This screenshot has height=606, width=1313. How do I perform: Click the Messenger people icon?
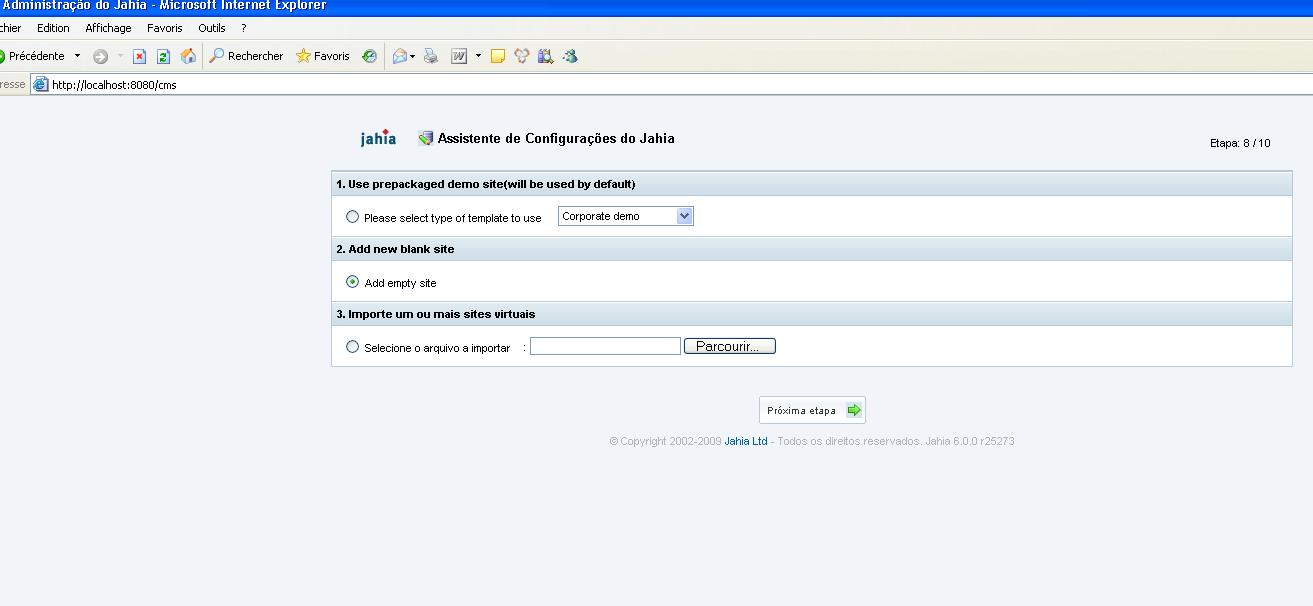(x=521, y=56)
